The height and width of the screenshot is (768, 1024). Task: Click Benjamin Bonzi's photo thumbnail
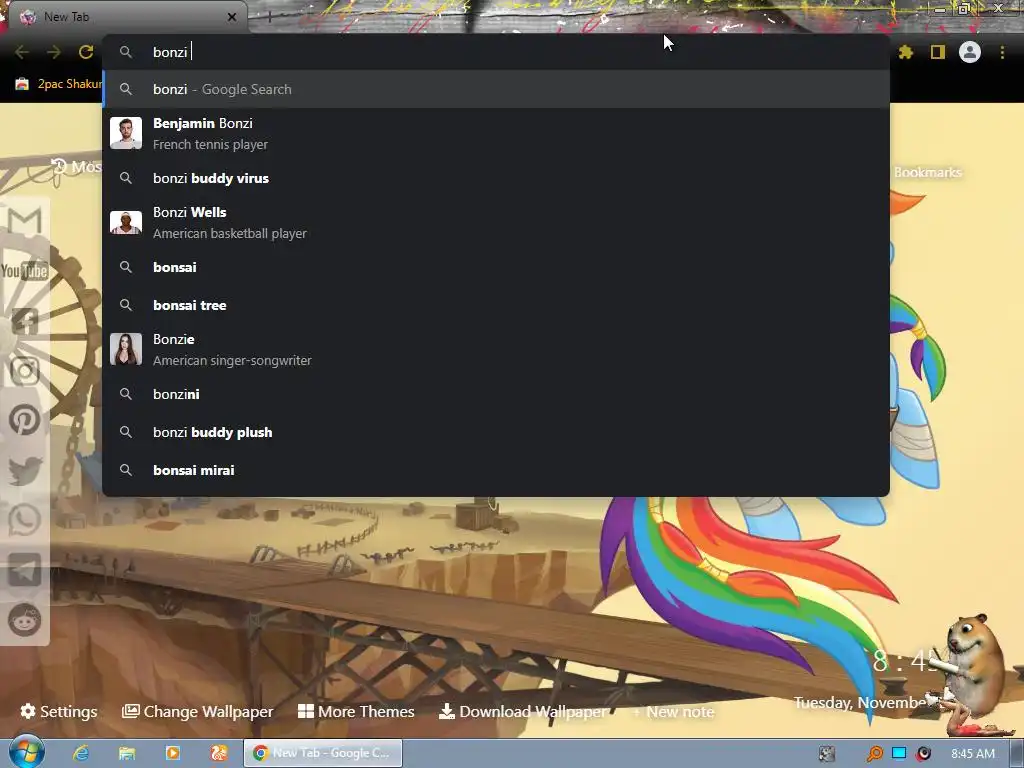[126, 133]
